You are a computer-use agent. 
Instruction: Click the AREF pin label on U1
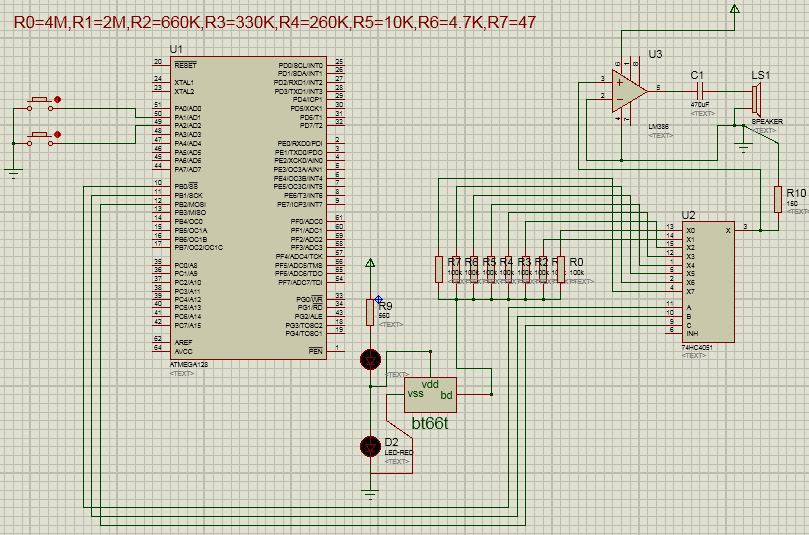[183, 342]
